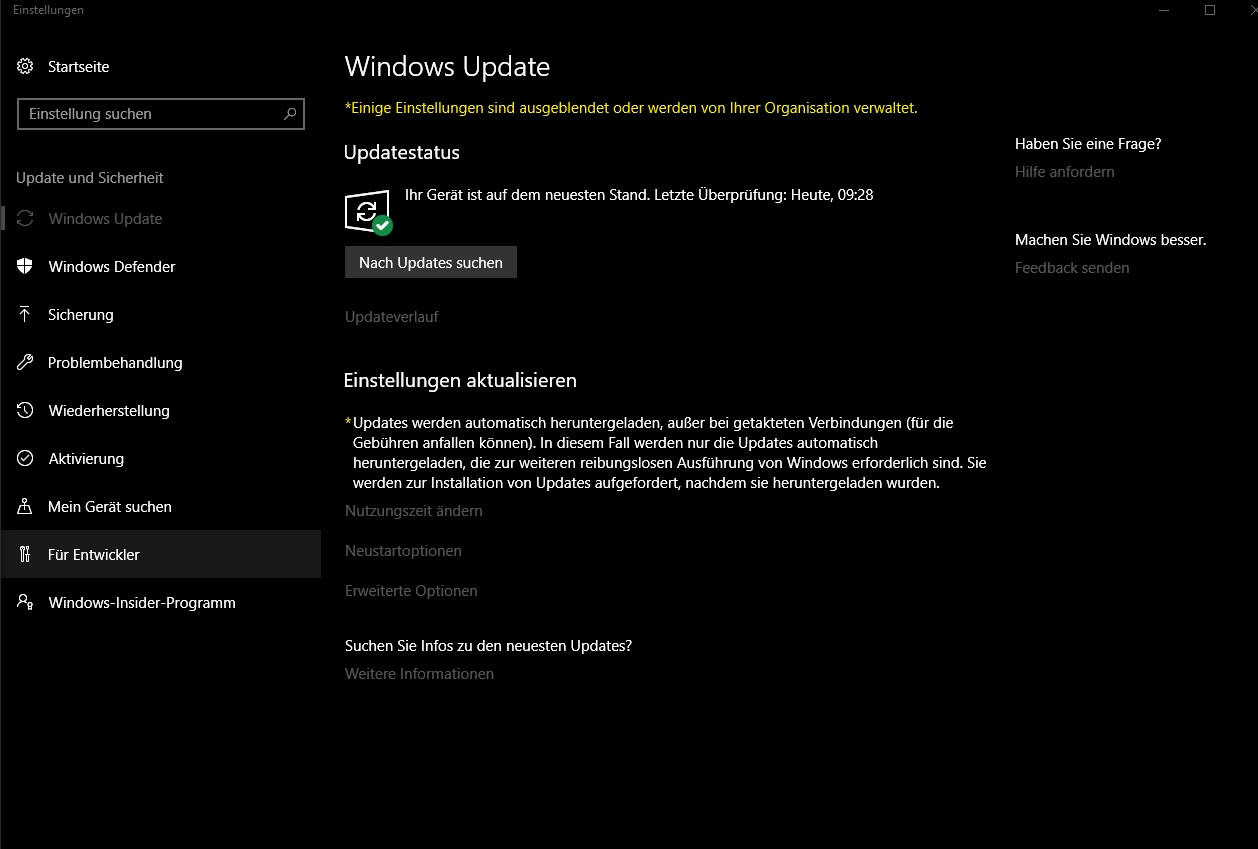Open the Windows Defender section
1258x849 pixels.
click(x=160, y=267)
